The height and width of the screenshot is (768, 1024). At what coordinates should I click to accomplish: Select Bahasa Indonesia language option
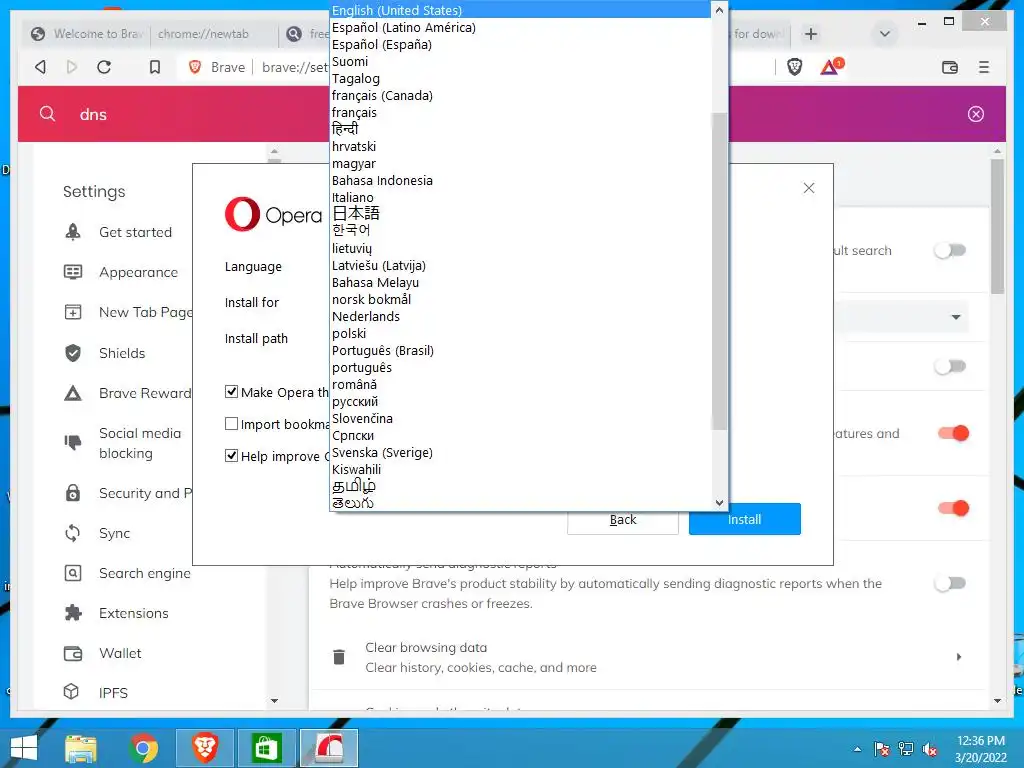(520, 180)
